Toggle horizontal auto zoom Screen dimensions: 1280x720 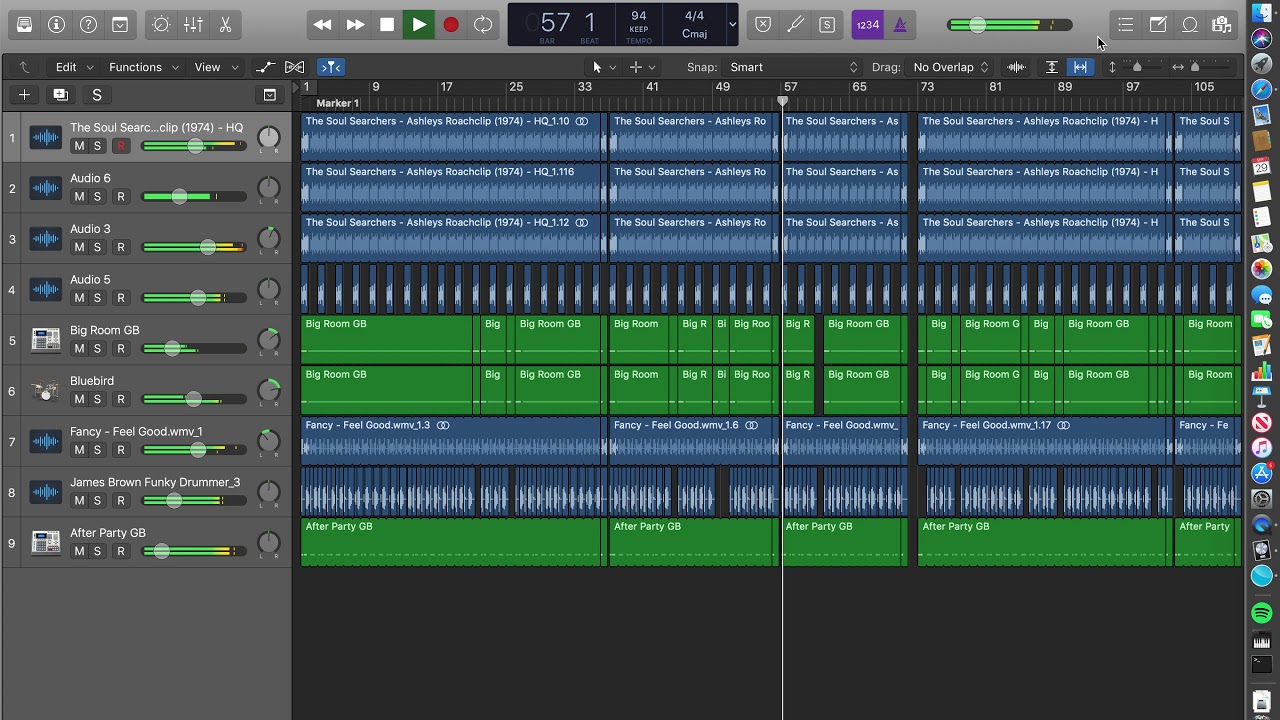[1080, 67]
